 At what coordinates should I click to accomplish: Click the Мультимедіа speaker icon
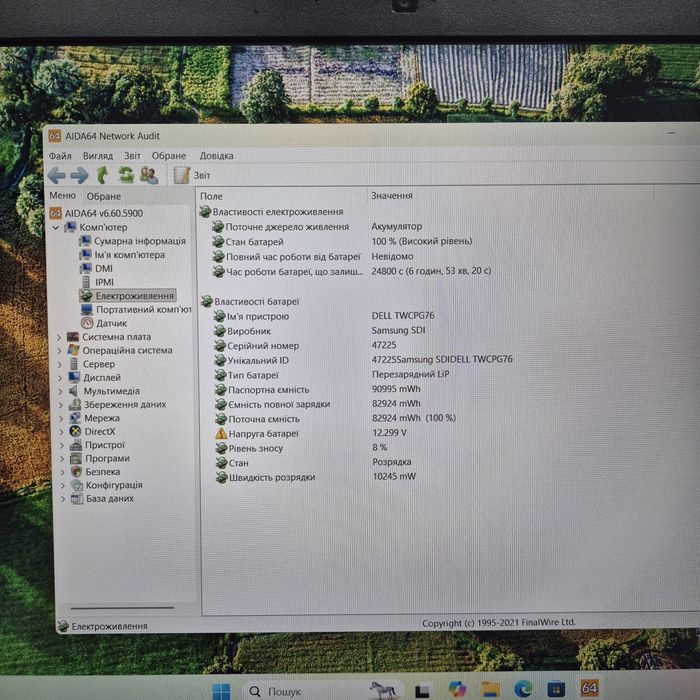pos(74,391)
